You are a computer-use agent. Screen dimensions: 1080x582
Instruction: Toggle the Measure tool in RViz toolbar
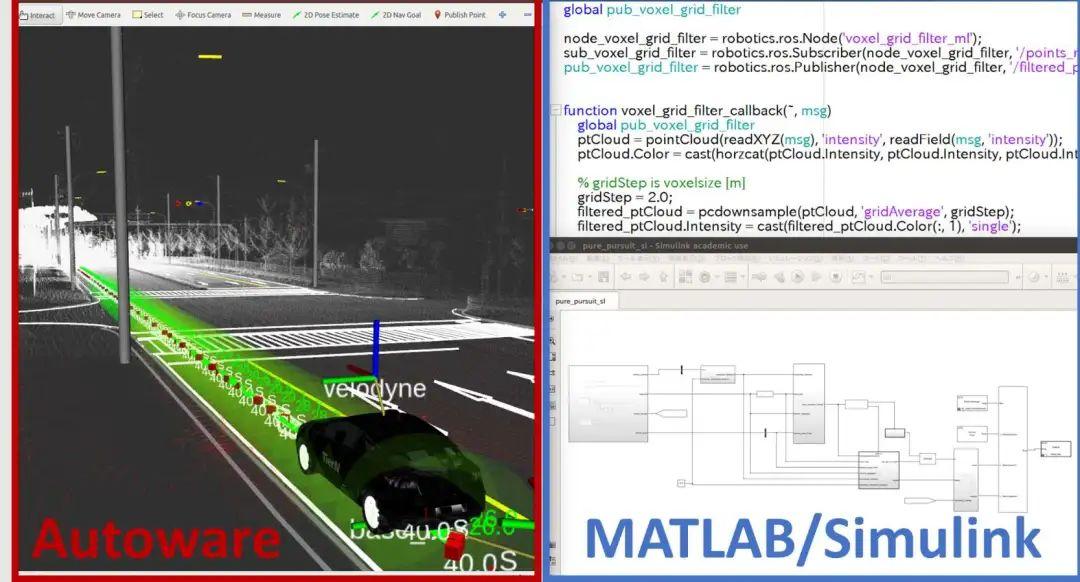point(263,15)
